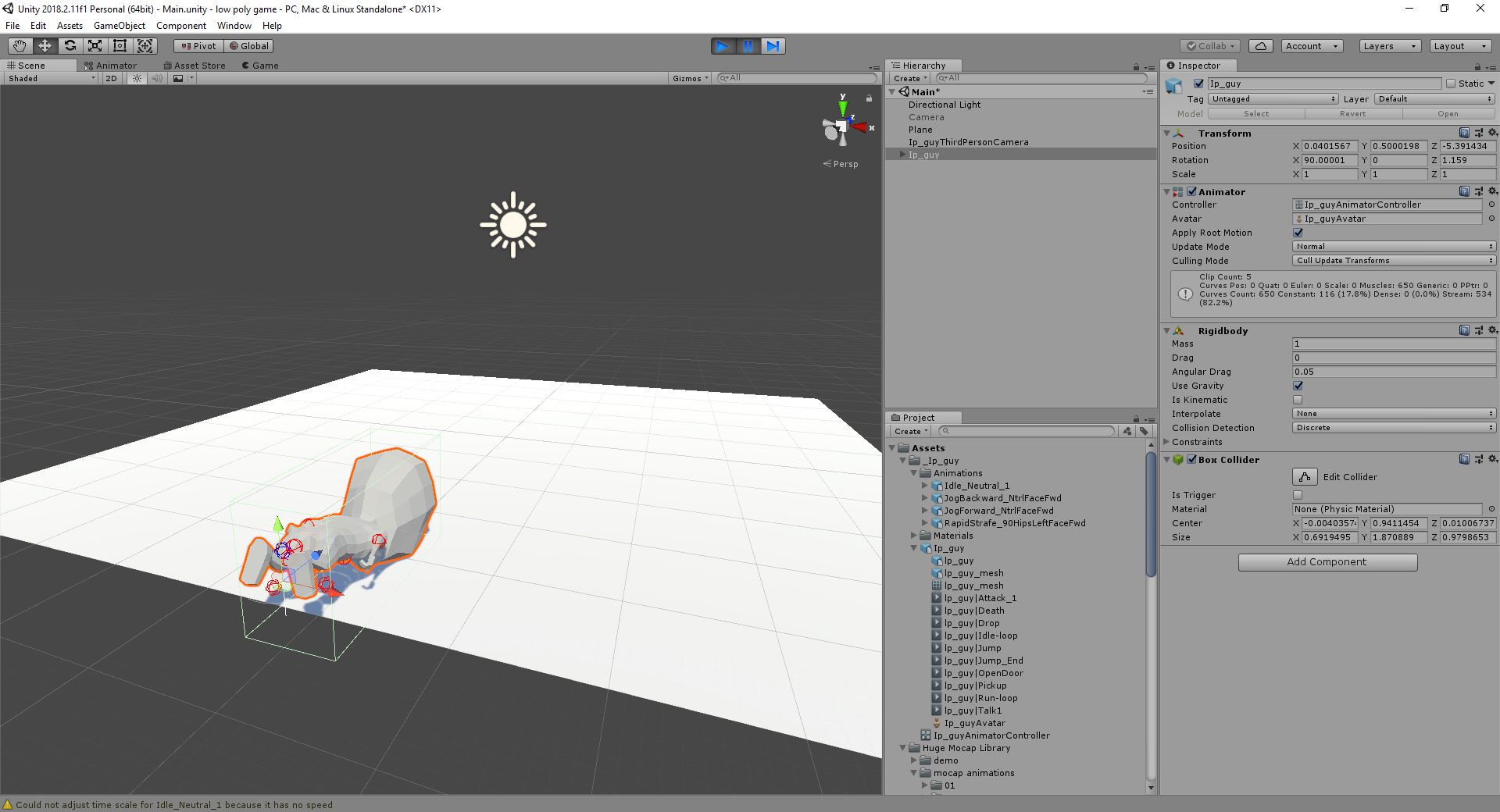Click the Edit Collider button
Viewport: 1500px width, 812px height.
tap(1305, 477)
